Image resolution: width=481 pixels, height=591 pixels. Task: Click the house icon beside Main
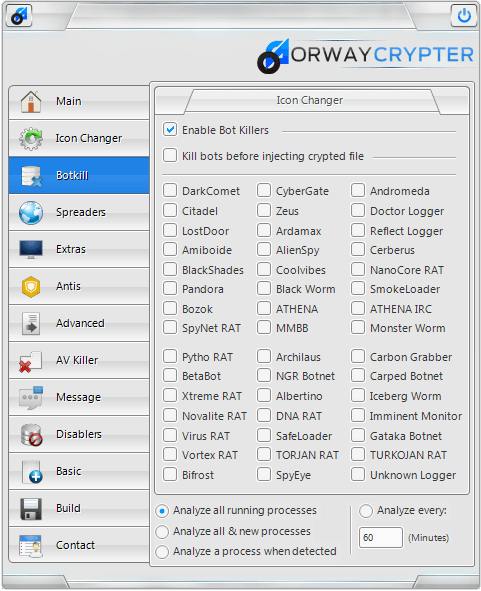(x=31, y=101)
